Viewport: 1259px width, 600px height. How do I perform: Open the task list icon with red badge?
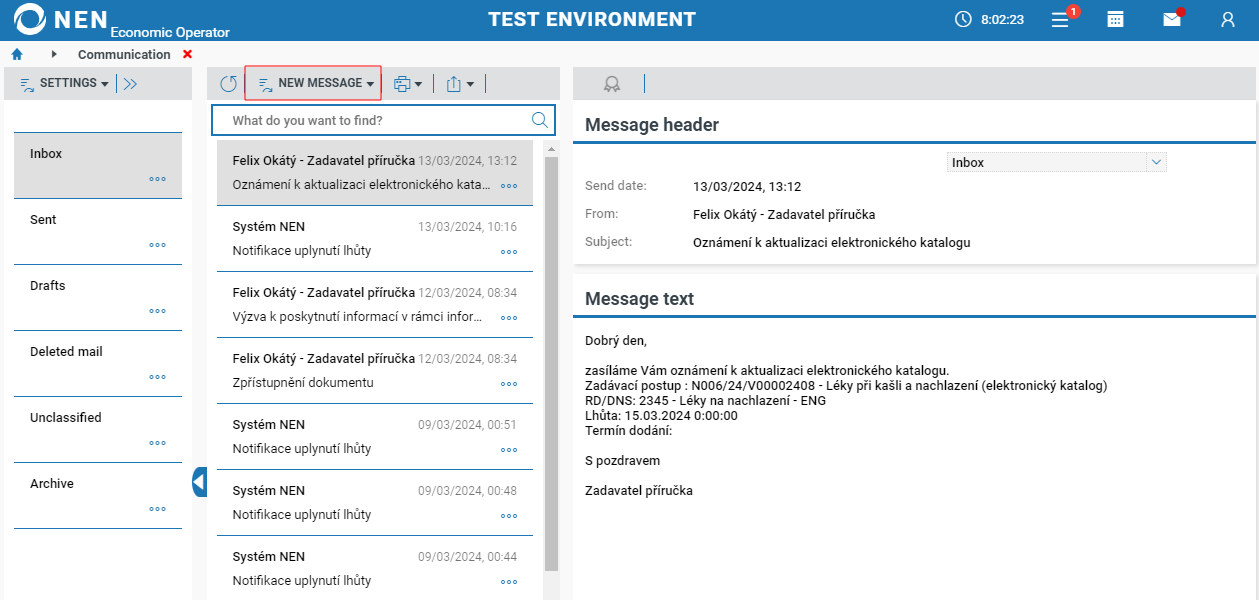pos(1061,19)
